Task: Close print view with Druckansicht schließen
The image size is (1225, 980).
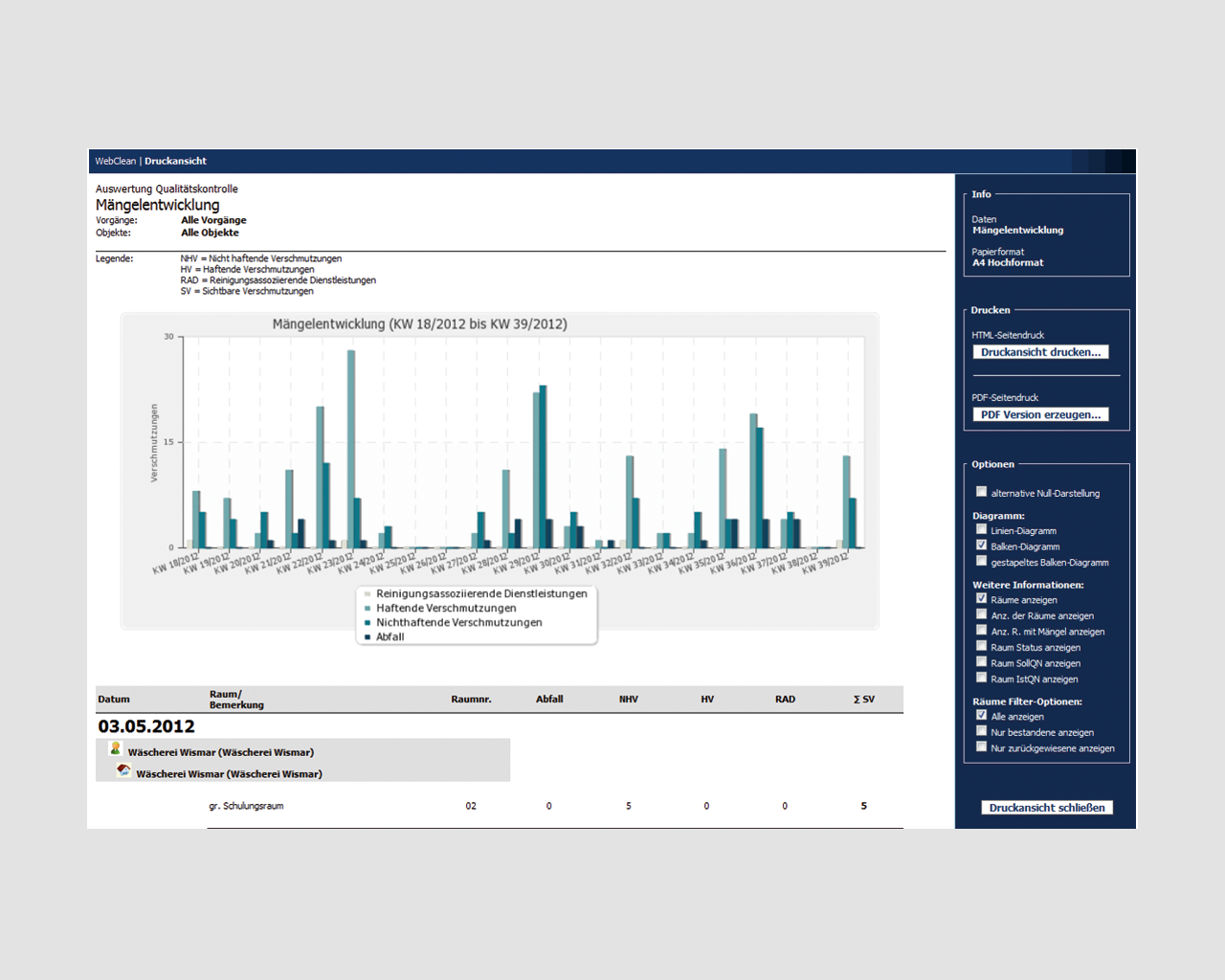Action: coord(1047,808)
